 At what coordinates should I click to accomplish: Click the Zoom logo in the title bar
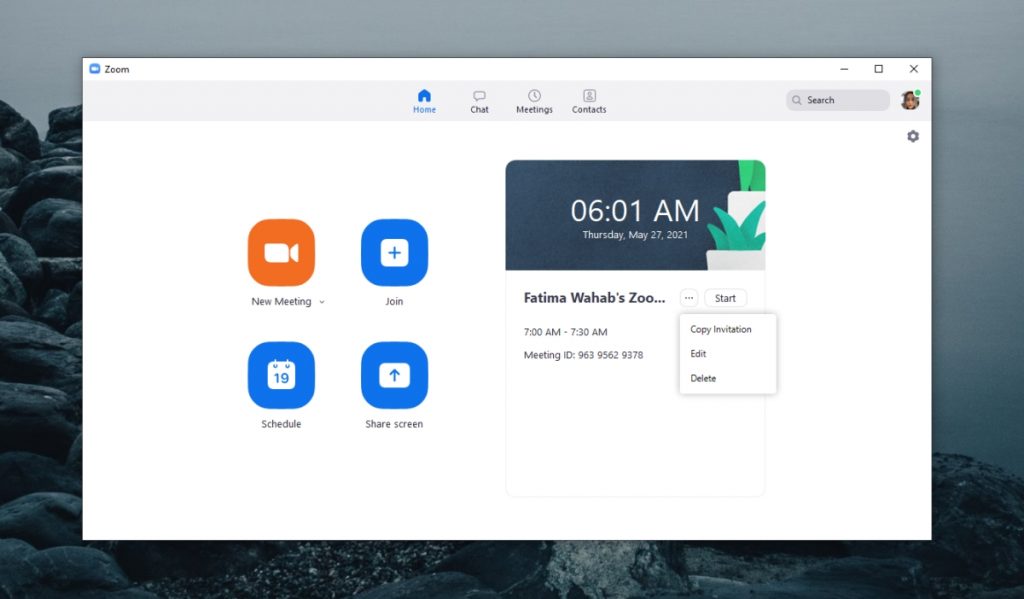click(x=95, y=68)
